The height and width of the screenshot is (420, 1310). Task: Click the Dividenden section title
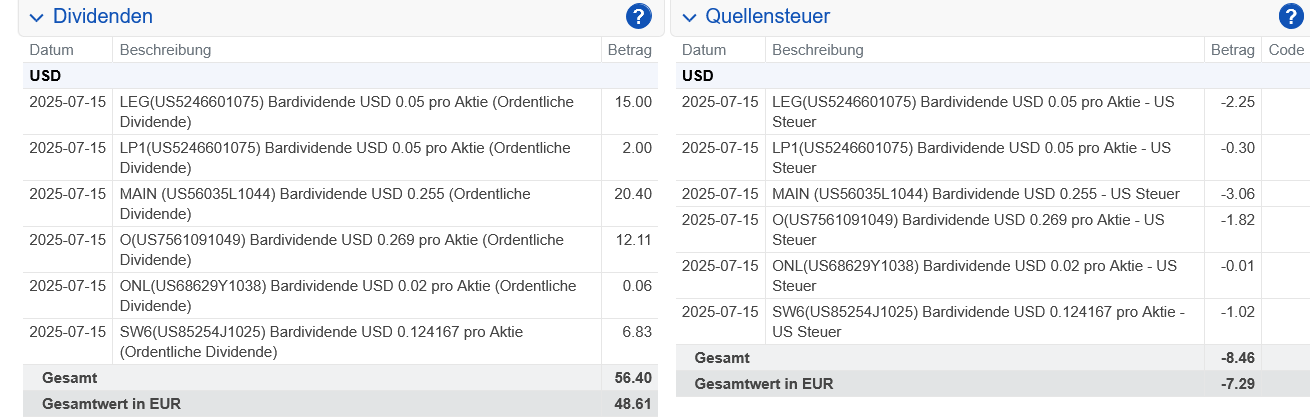103,16
